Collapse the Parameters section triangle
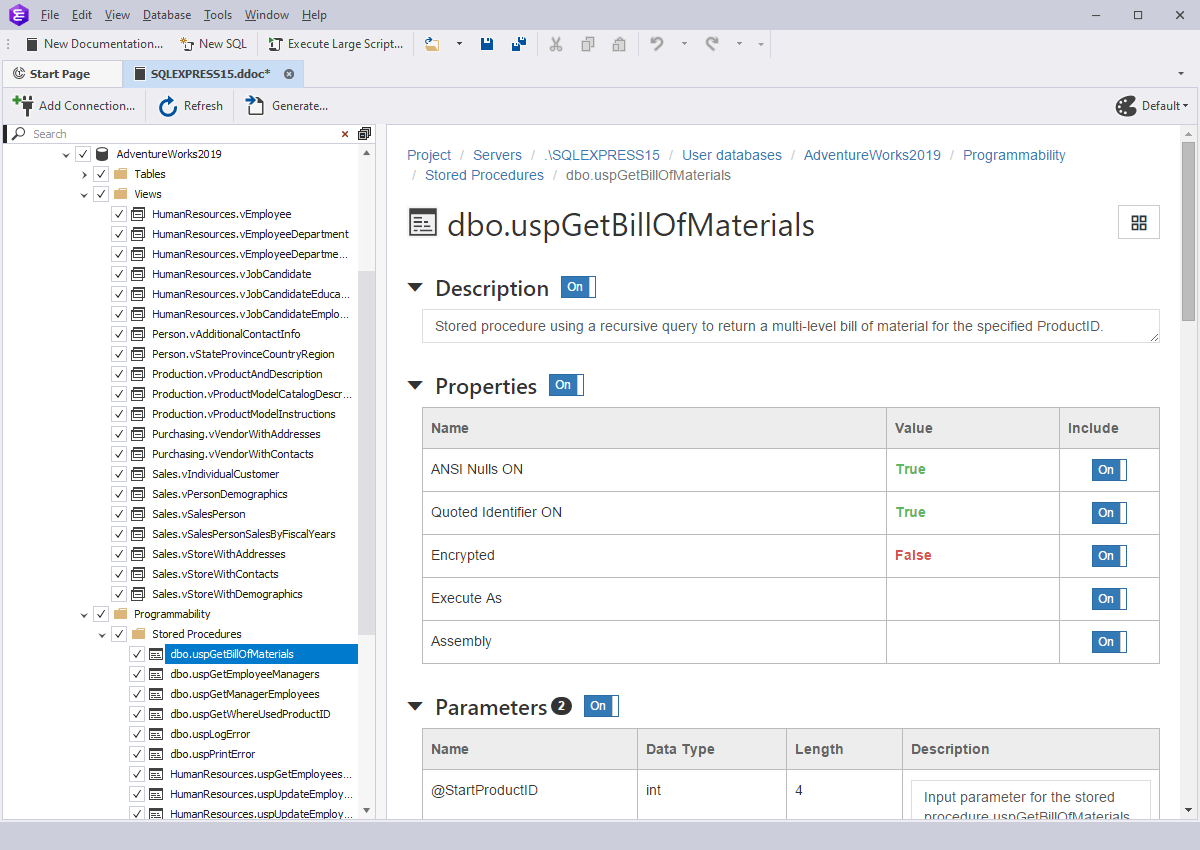Image resolution: width=1200 pixels, height=850 pixels. coord(415,706)
